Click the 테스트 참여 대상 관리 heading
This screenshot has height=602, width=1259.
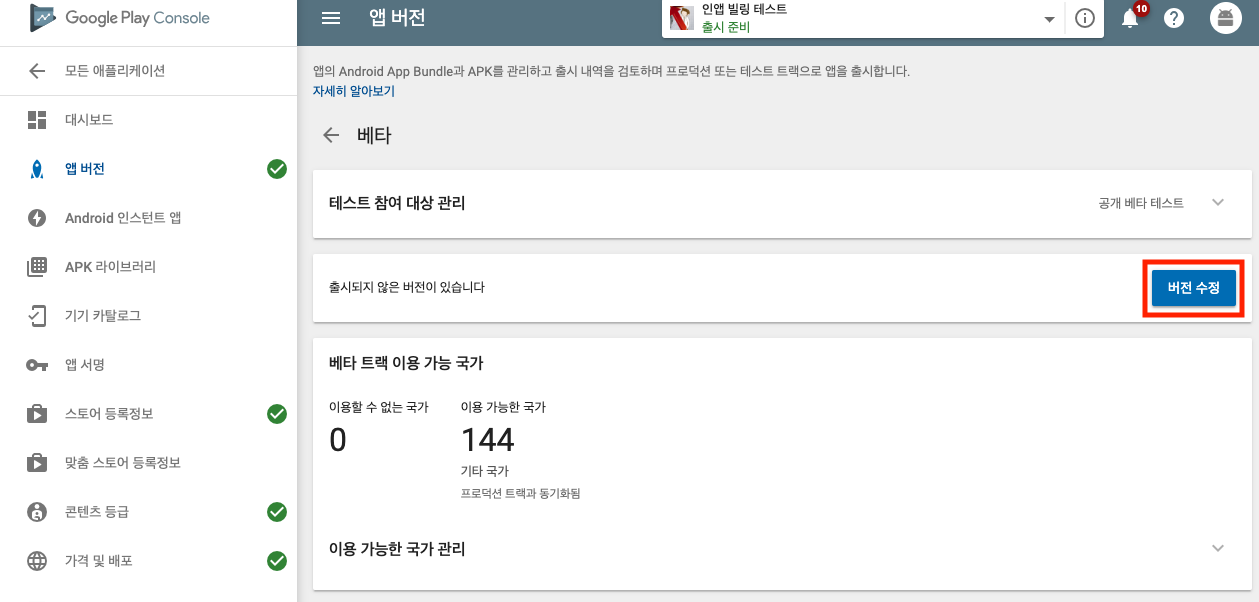click(397, 203)
